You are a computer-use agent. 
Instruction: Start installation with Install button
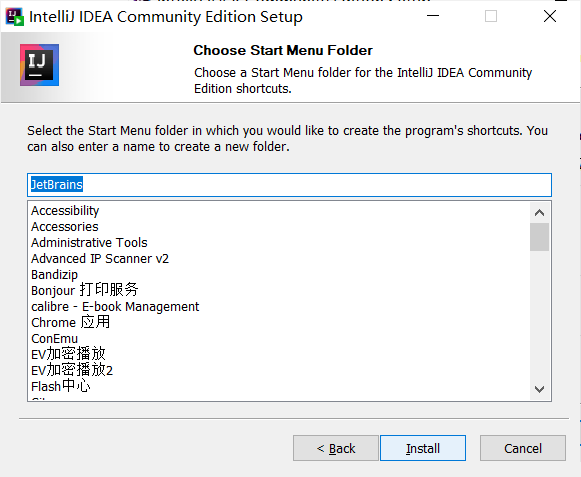pos(423,448)
